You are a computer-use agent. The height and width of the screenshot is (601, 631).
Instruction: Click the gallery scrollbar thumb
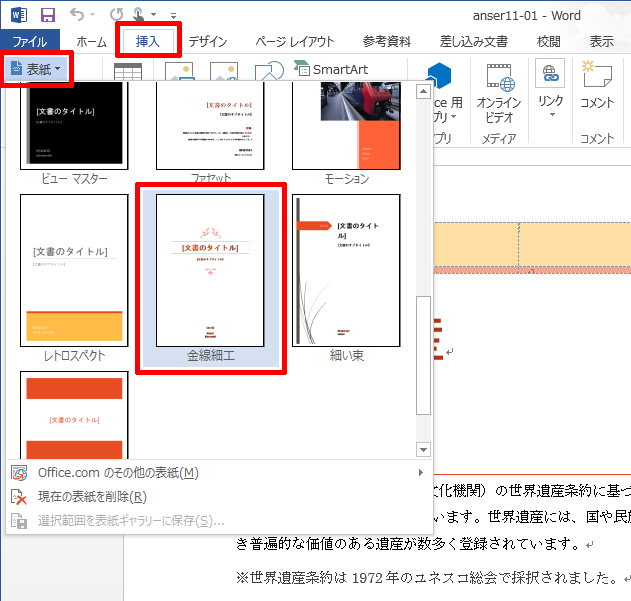click(x=423, y=355)
